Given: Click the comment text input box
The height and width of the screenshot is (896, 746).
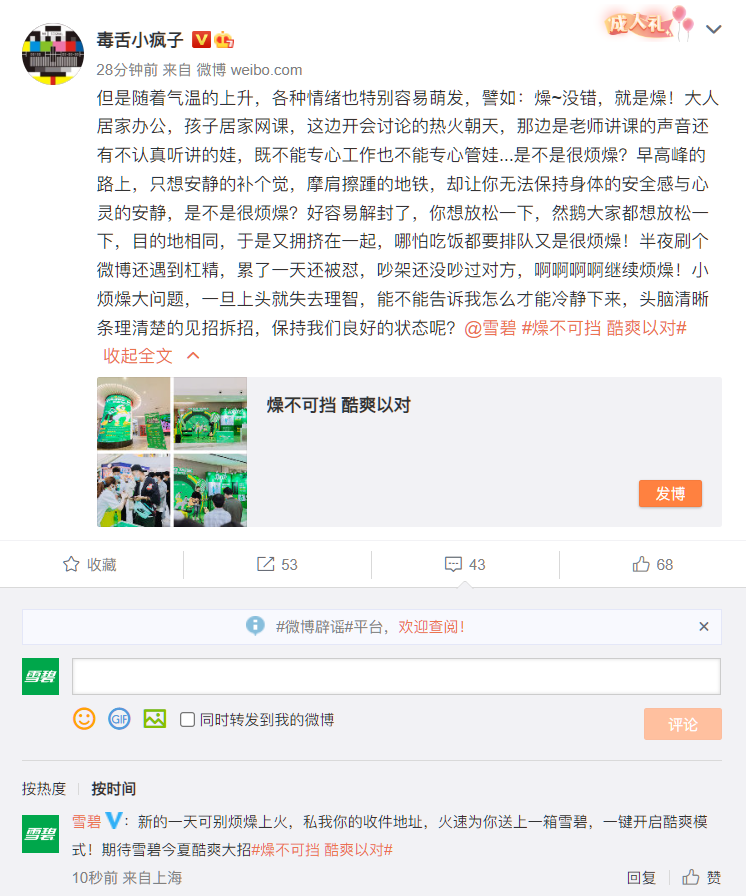Looking at the screenshot, I should [x=396, y=677].
